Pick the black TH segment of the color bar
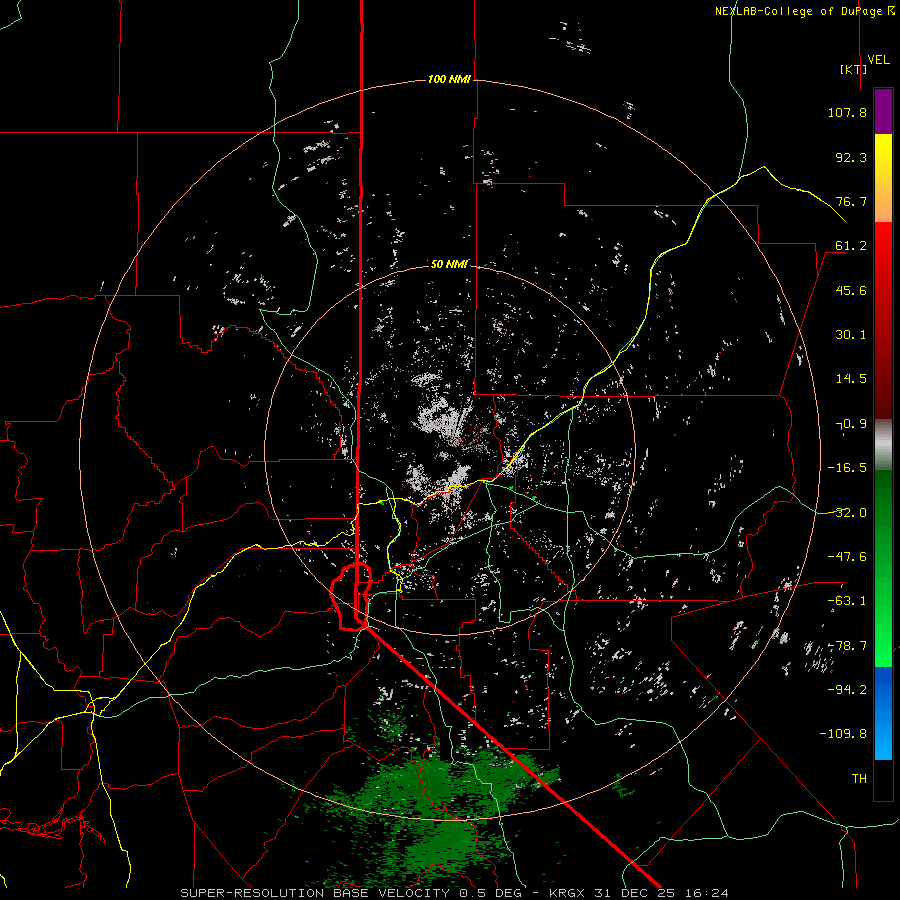Screen dimensions: 900x900 click(x=883, y=779)
